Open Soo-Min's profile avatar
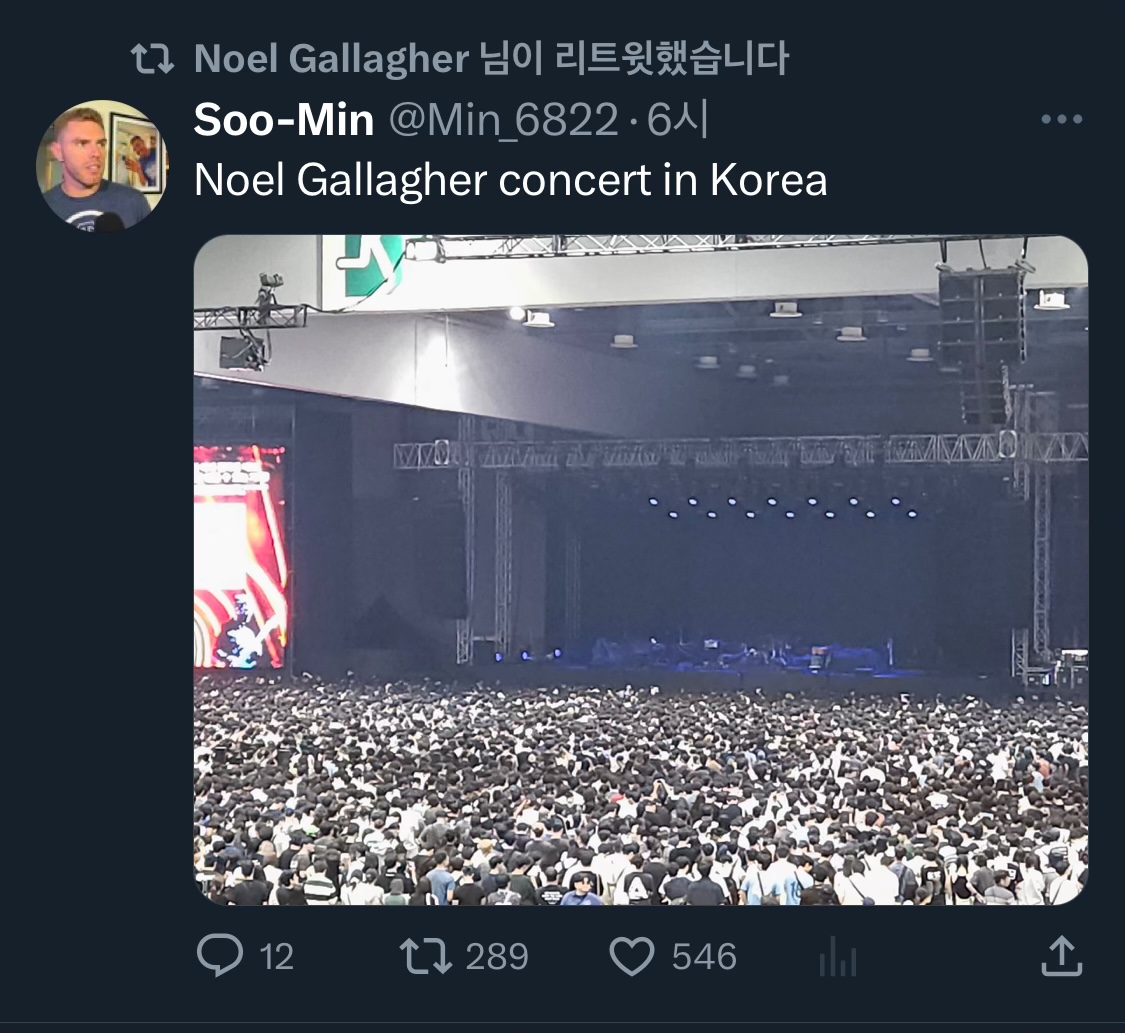 (101, 166)
